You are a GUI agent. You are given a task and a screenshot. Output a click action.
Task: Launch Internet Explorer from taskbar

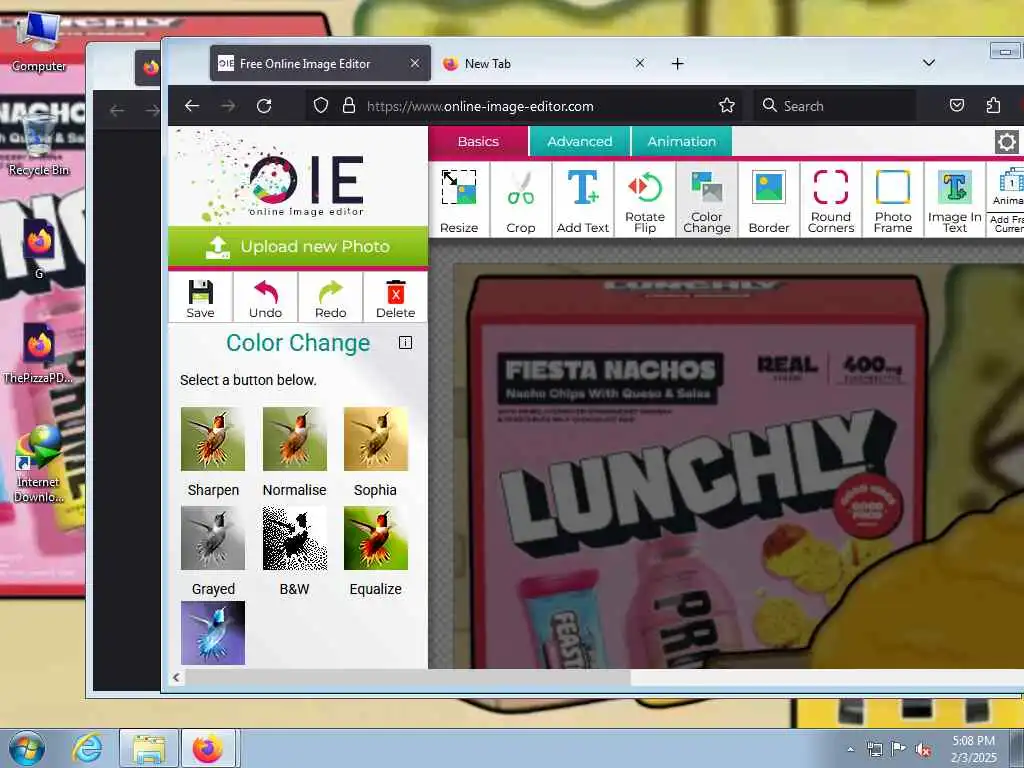tap(87, 748)
